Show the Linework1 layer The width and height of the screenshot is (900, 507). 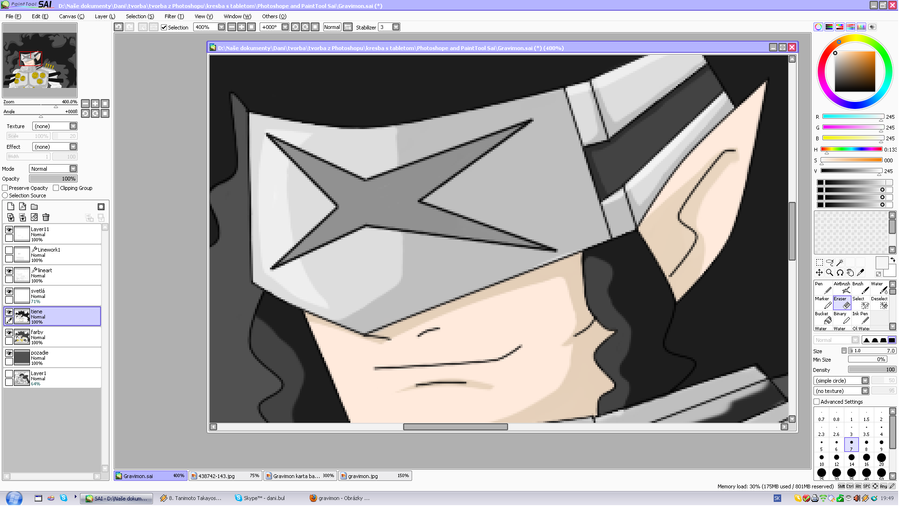coord(9,250)
